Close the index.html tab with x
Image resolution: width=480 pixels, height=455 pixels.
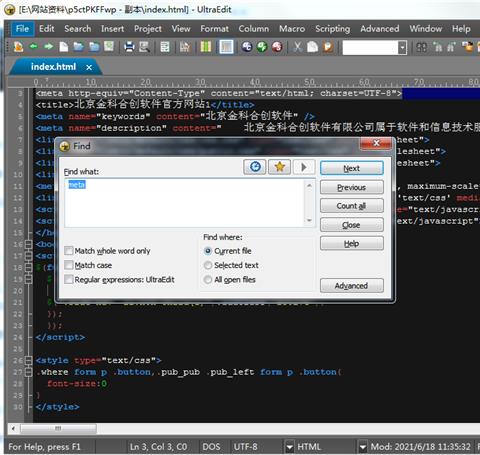tap(89, 67)
